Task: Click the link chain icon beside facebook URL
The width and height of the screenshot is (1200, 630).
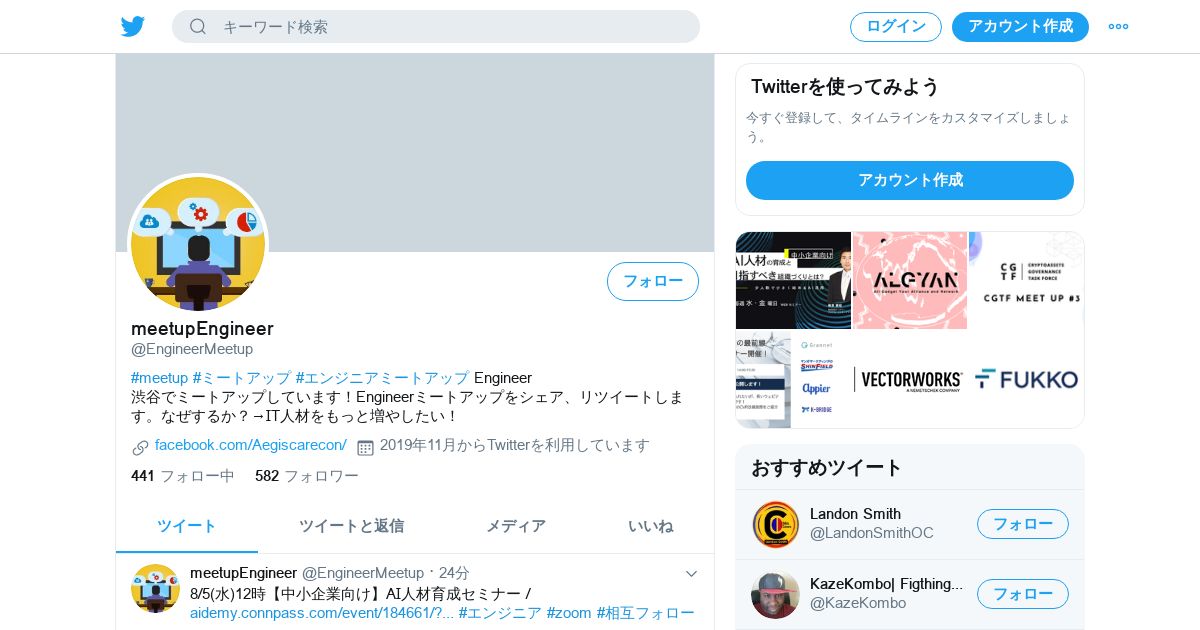Action: [x=140, y=447]
